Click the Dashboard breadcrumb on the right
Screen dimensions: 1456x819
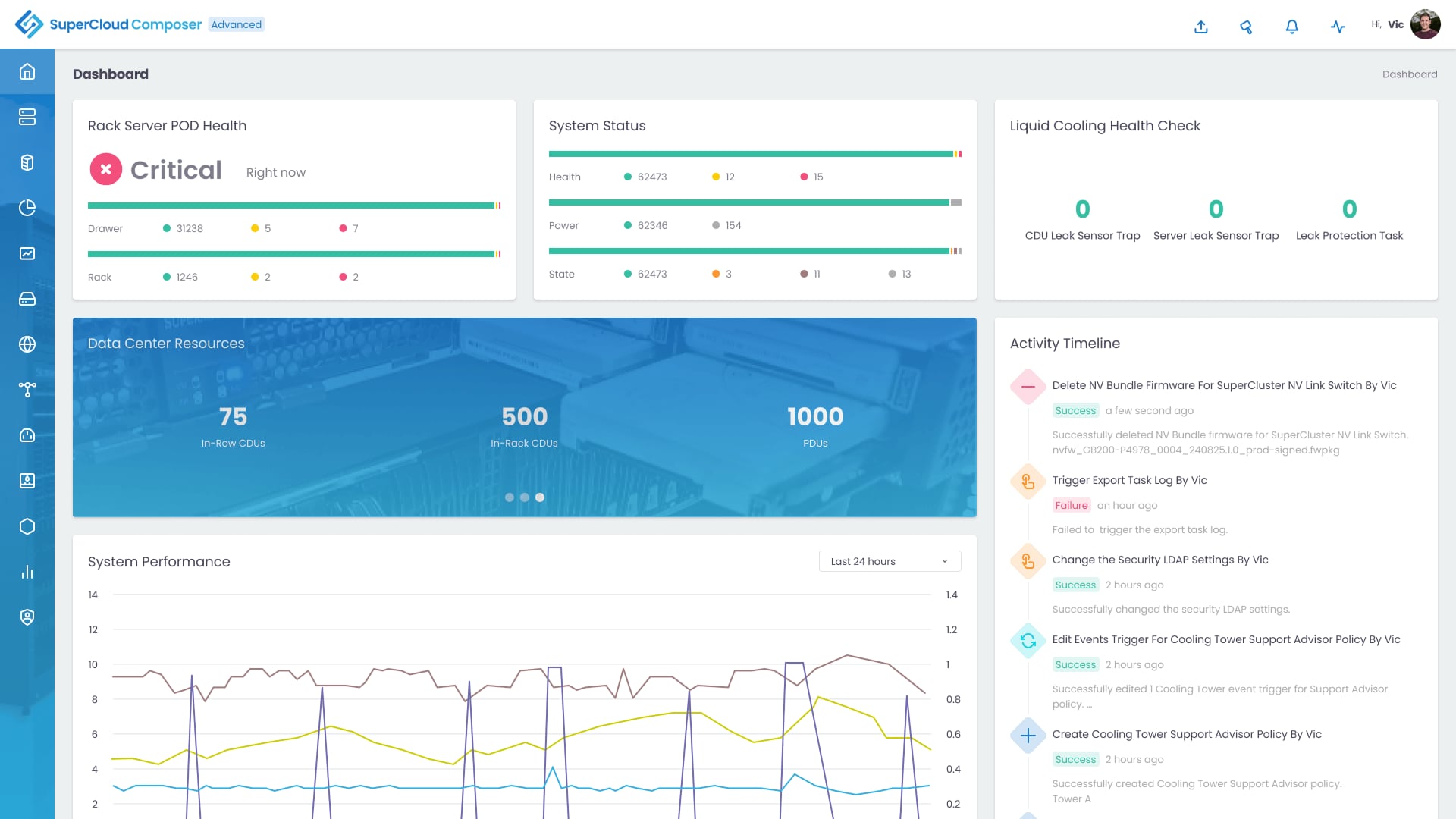tap(1410, 74)
